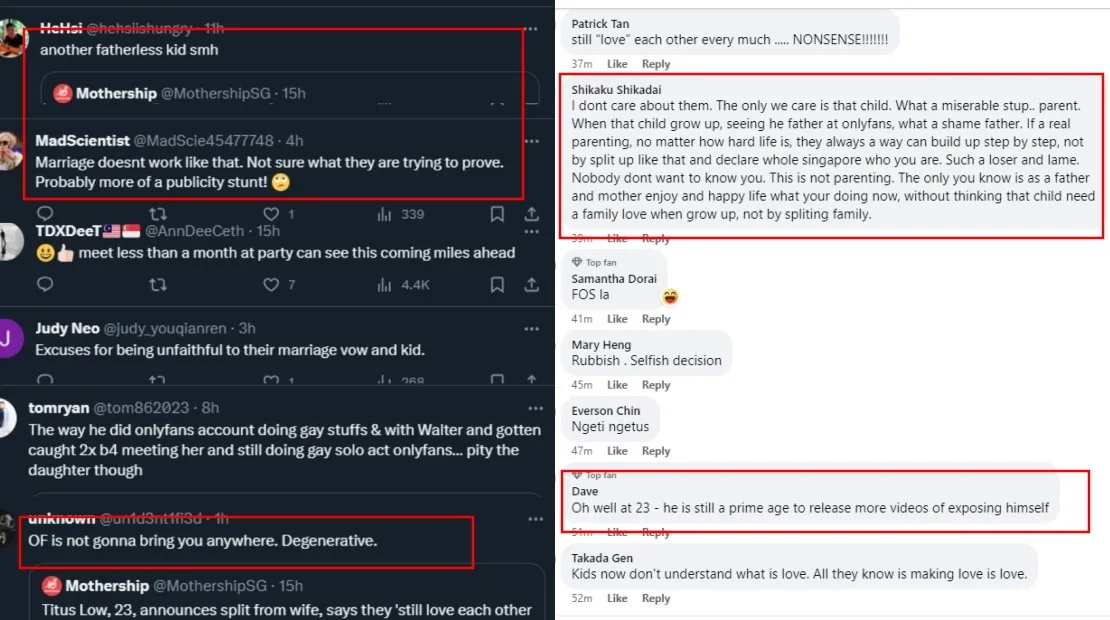Like MadScientist's tweet with heart icon
This screenshot has width=1110, height=620.
[270, 214]
